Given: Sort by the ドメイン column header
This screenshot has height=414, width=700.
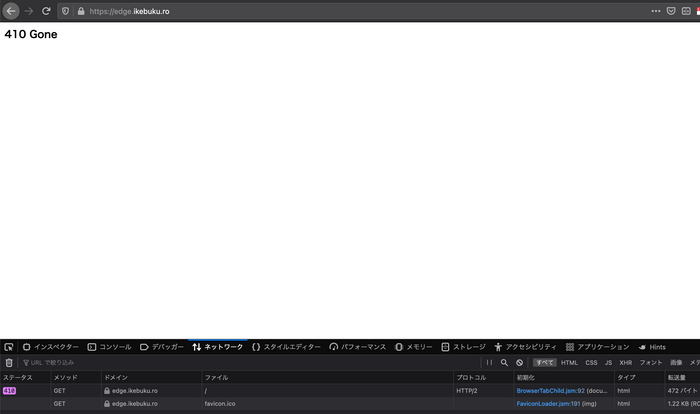Looking at the screenshot, I should point(151,377).
